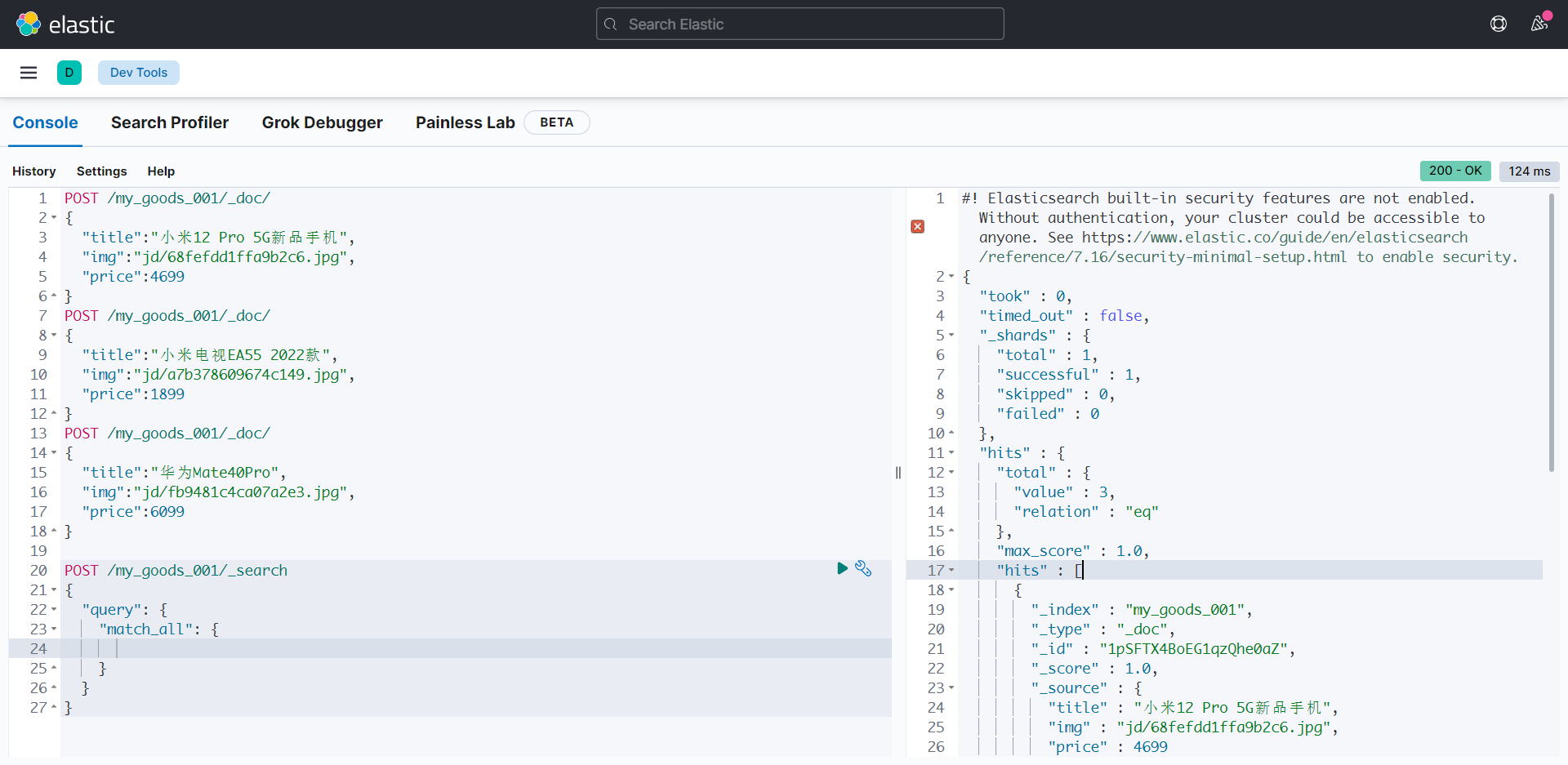Collapse the fold at editor line 8

(x=54, y=336)
